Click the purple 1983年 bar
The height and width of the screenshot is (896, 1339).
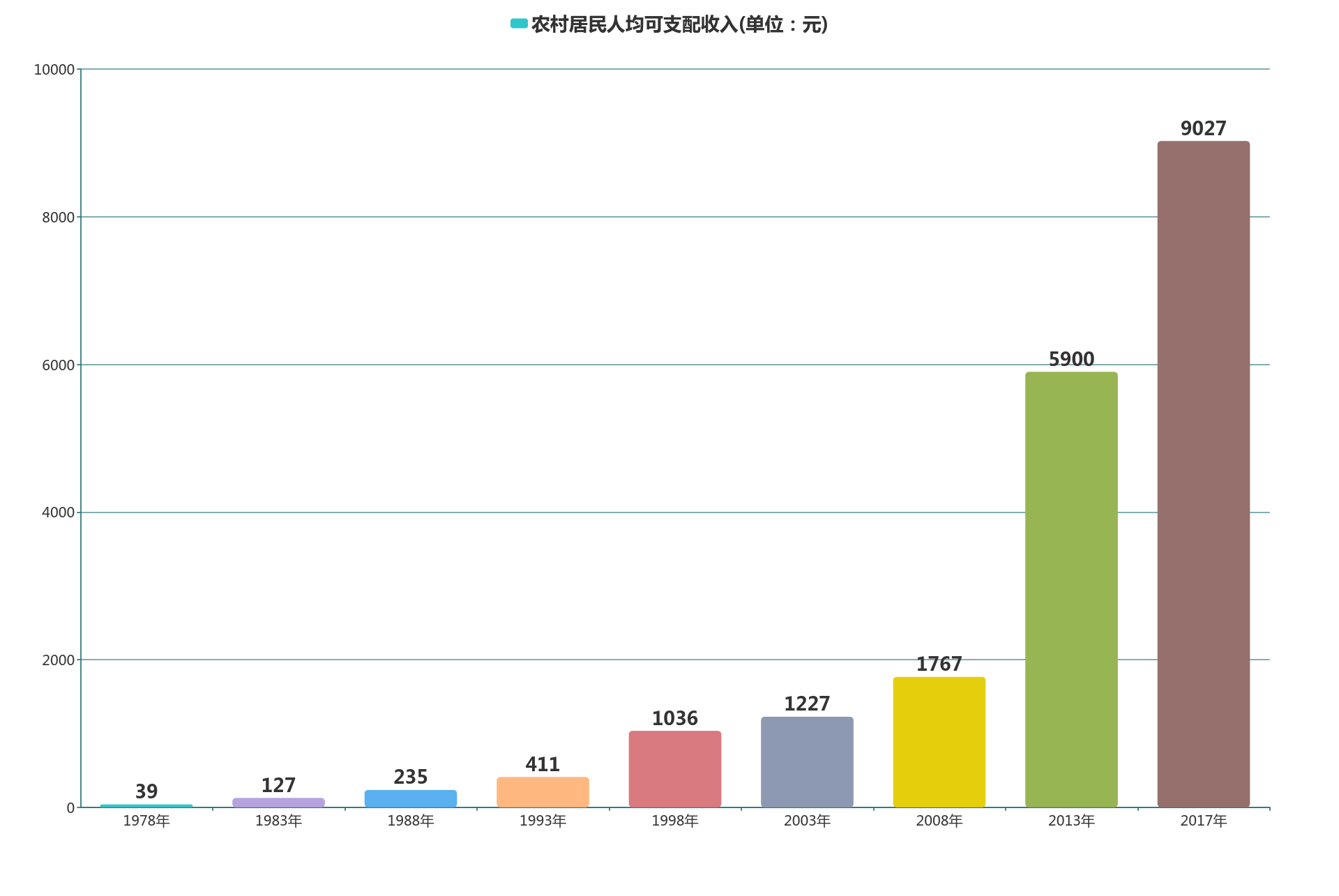[278, 803]
